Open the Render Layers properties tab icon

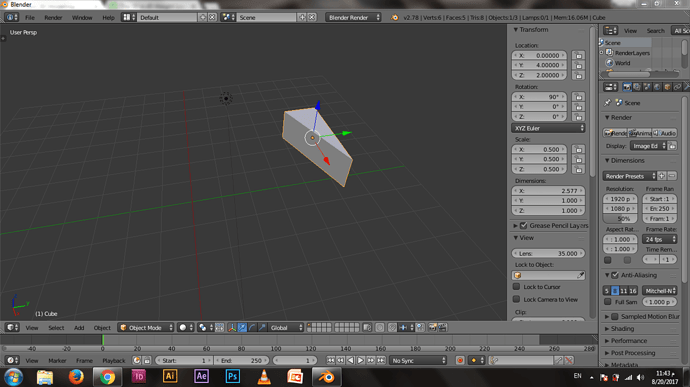point(637,87)
